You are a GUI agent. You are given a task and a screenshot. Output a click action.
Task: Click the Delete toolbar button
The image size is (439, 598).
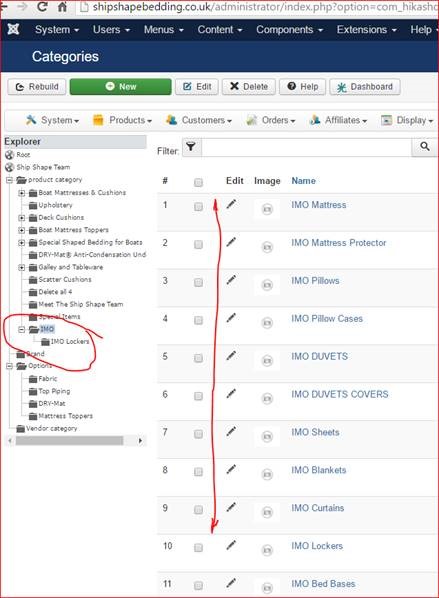click(249, 87)
